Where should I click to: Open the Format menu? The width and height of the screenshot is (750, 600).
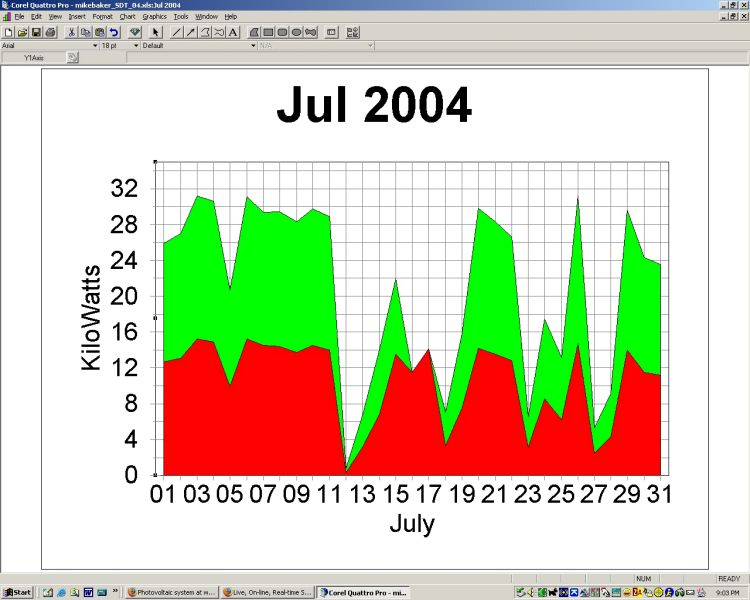pyautogui.click(x=102, y=17)
